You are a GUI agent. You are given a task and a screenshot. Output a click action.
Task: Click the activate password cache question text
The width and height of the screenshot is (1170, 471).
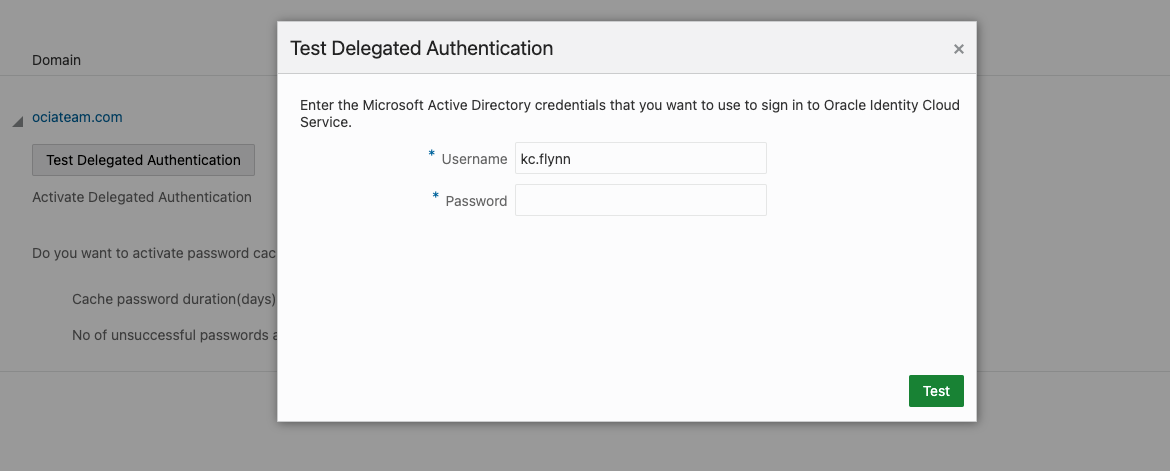pos(154,253)
